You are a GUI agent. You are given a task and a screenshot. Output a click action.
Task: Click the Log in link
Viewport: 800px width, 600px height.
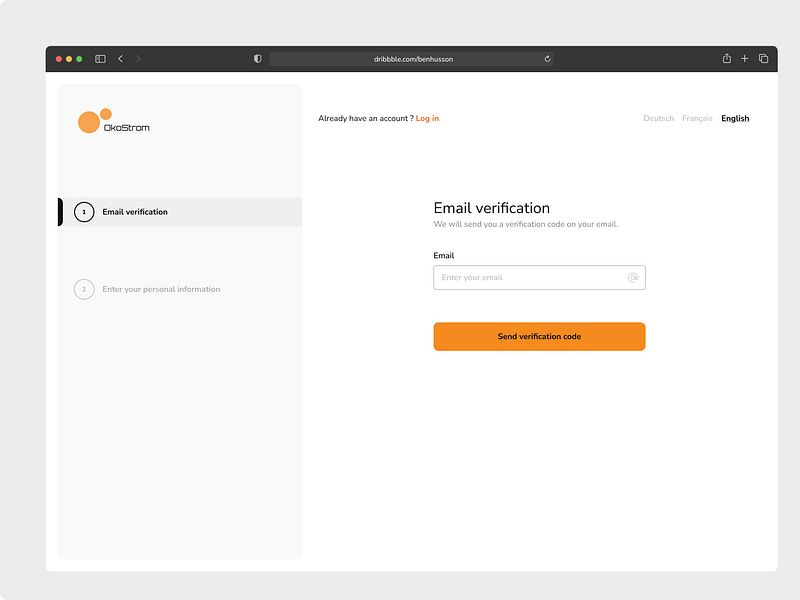(x=427, y=118)
